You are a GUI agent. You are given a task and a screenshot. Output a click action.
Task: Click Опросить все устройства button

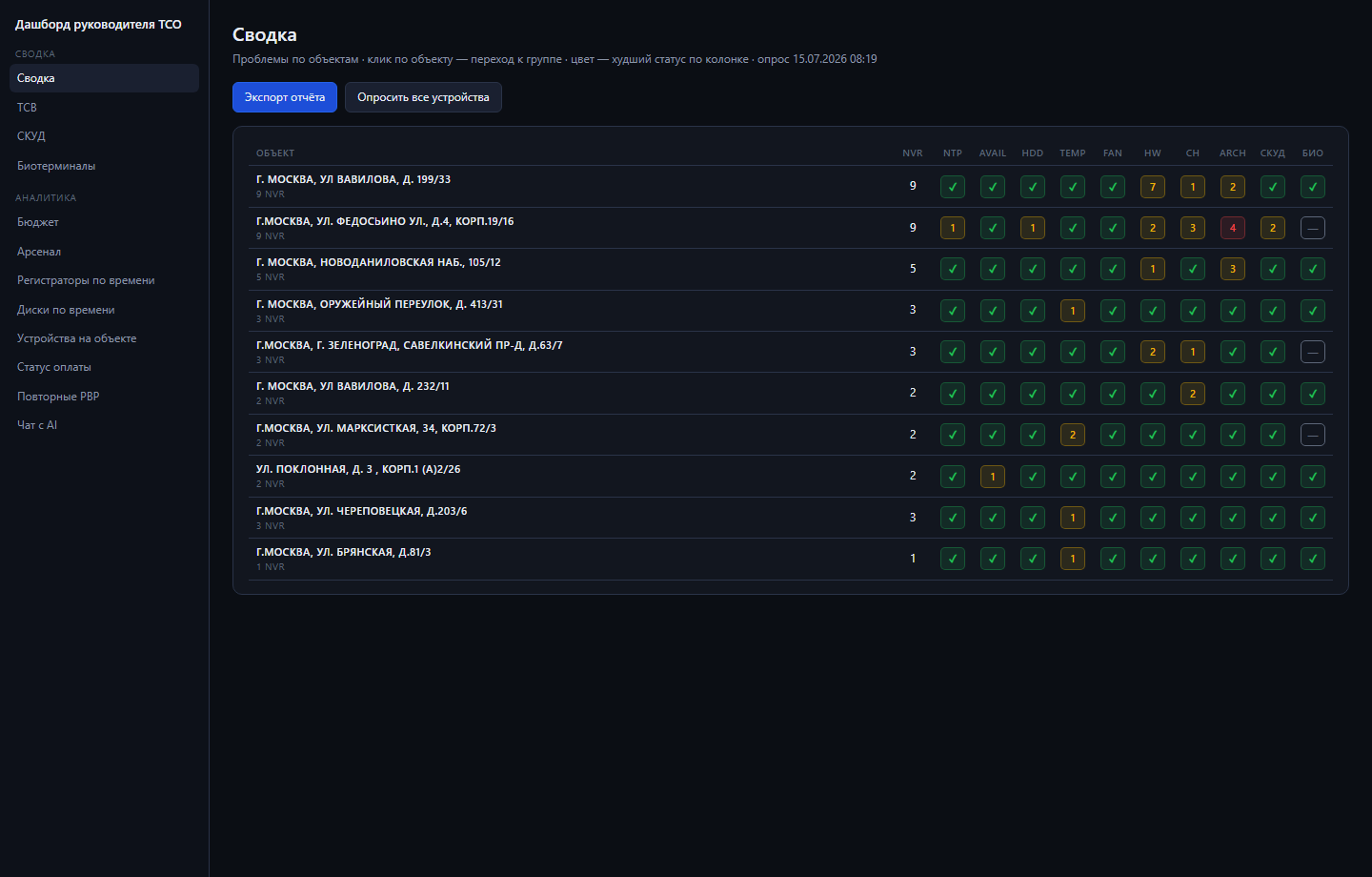coord(423,97)
